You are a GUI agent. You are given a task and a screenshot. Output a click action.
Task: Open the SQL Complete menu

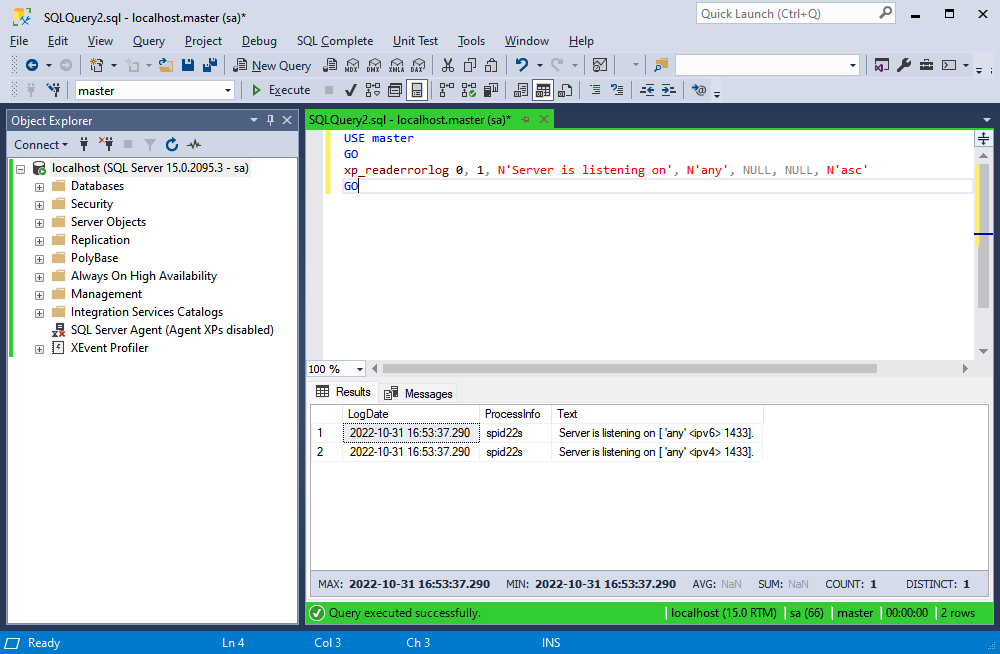coord(335,41)
